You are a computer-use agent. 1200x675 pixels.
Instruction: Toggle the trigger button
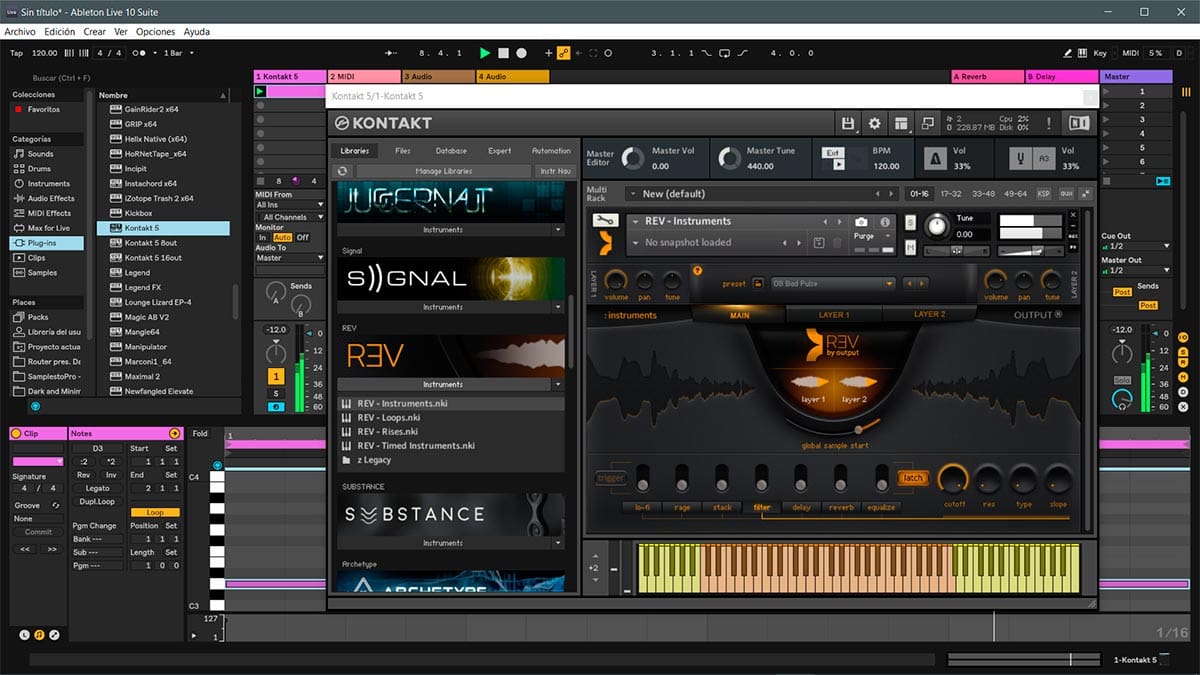tap(609, 478)
